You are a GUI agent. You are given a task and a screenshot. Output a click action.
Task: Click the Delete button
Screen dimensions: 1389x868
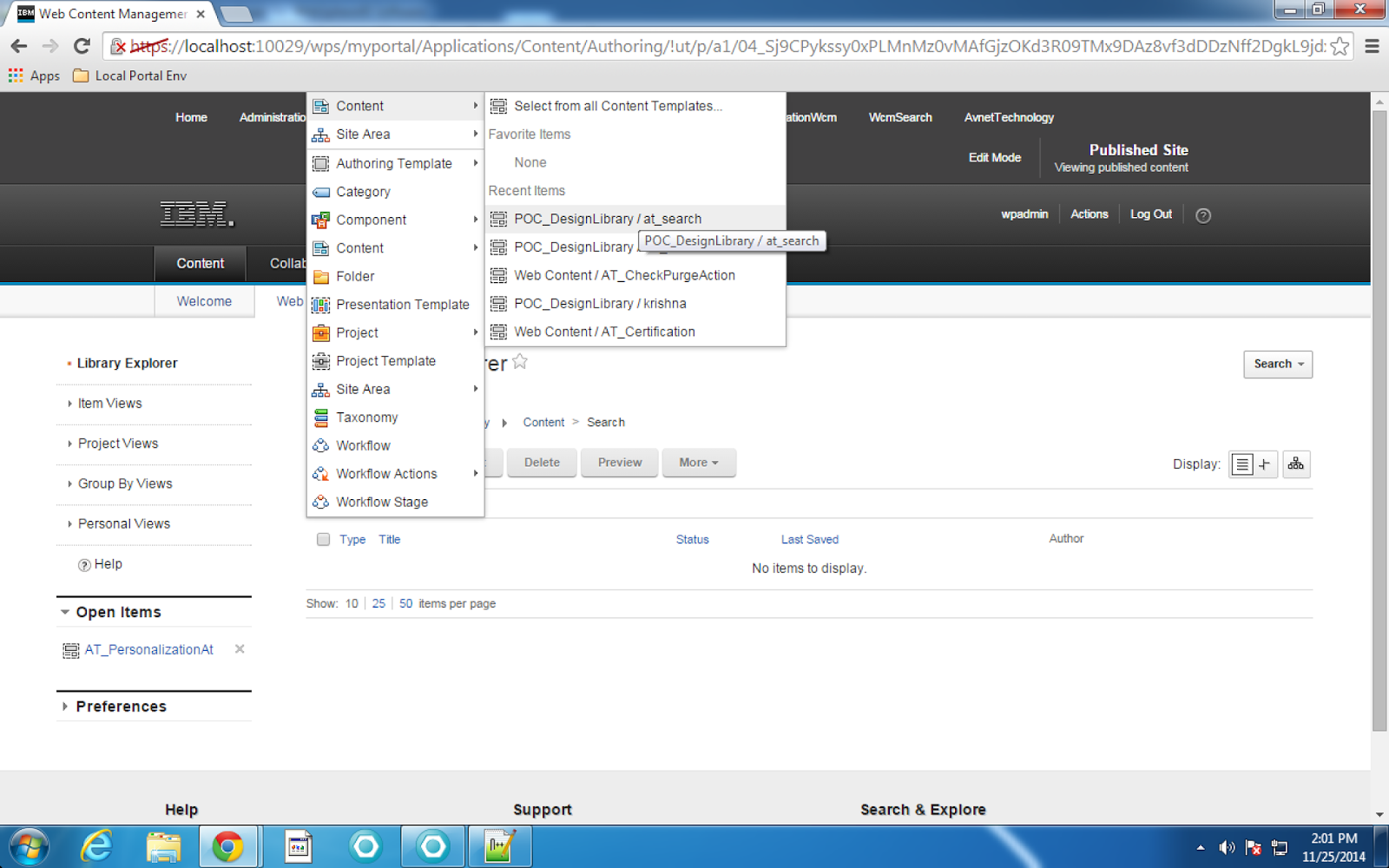click(x=542, y=463)
